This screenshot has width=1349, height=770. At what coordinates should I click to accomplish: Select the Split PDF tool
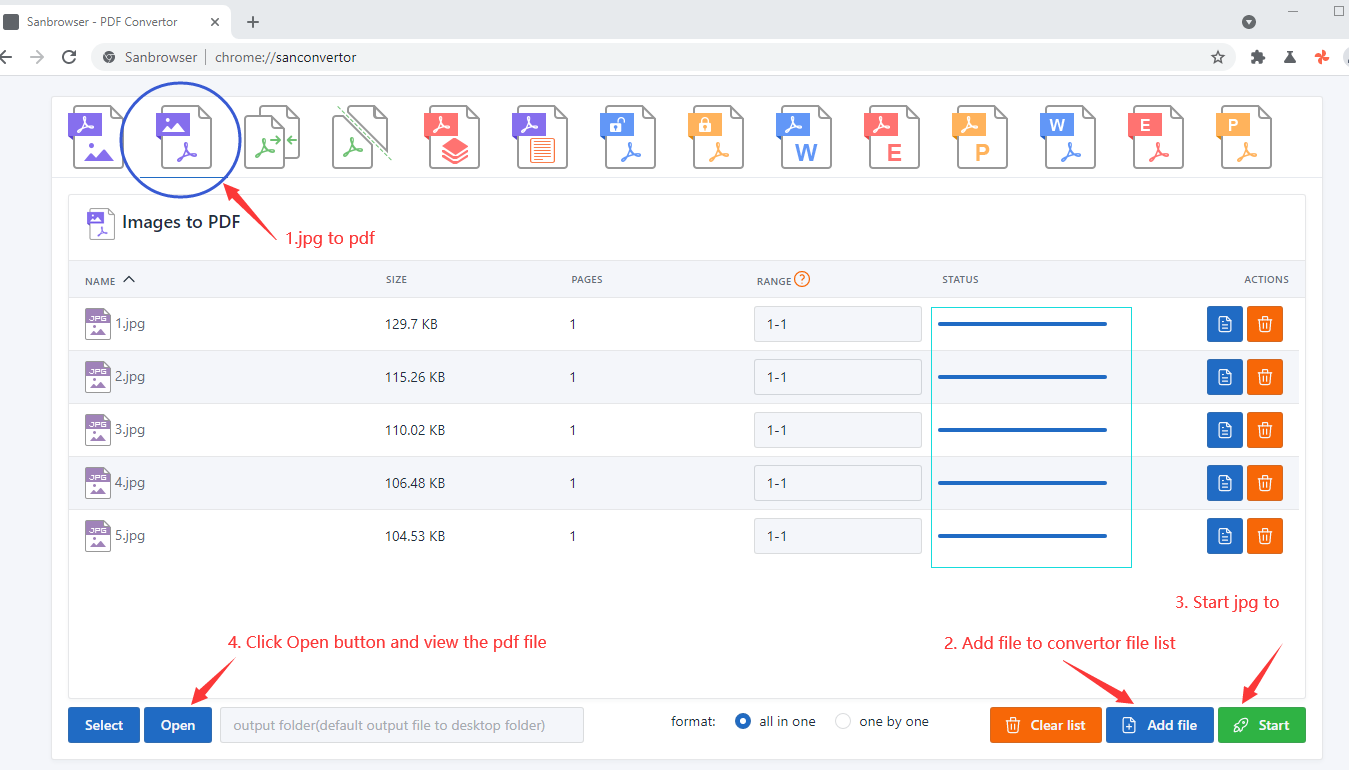point(360,135)
